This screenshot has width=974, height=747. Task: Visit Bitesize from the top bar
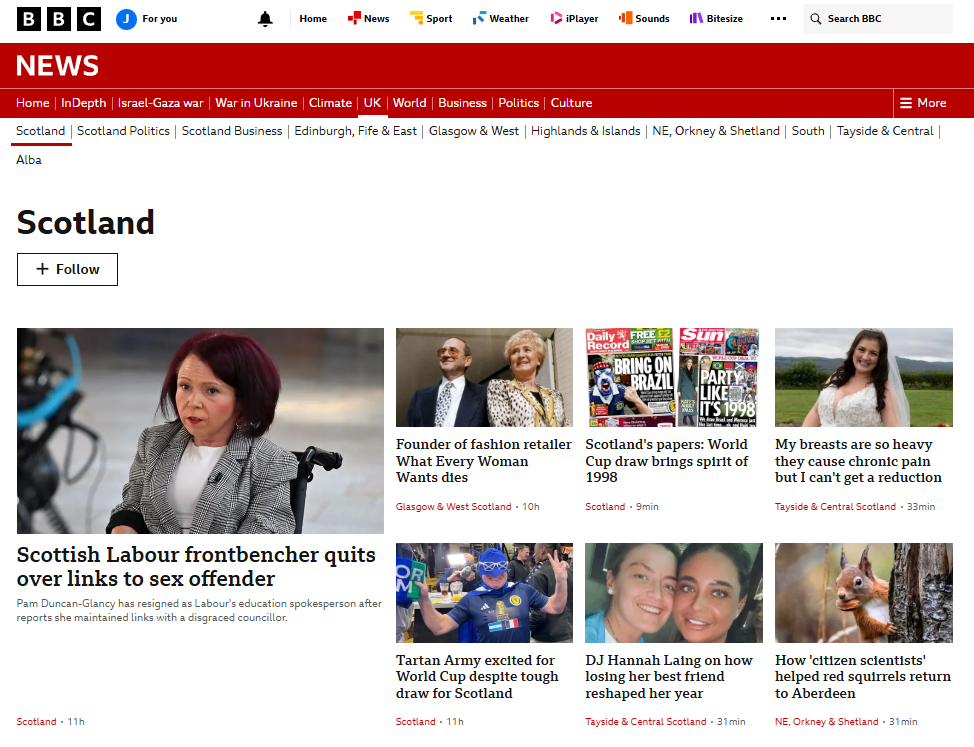(x=716, y=19)
